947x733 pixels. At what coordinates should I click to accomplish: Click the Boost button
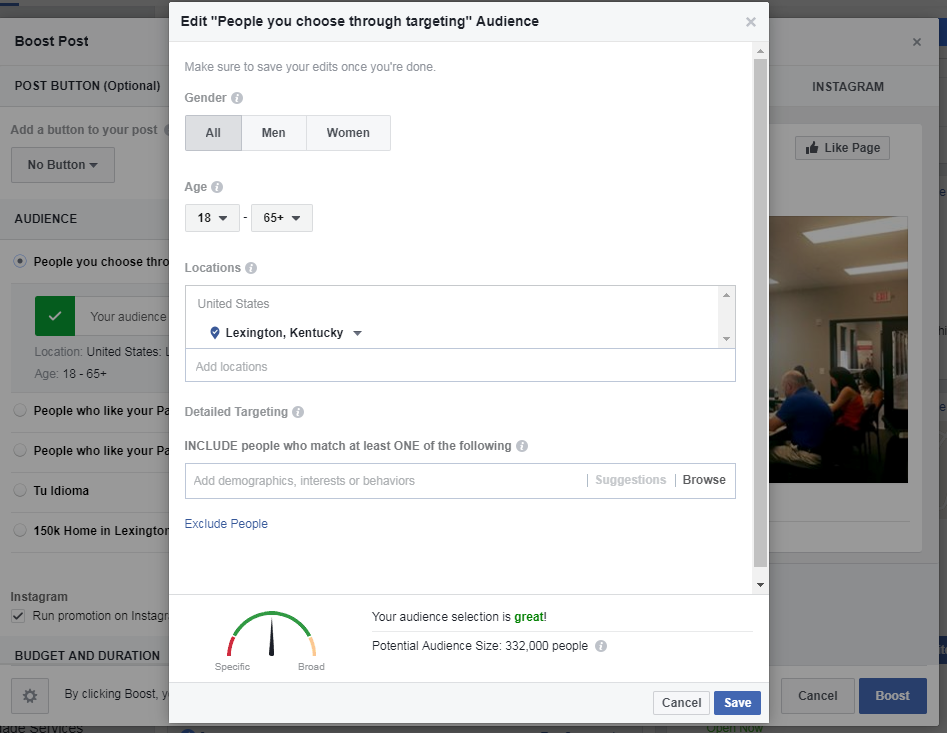tap(893, 696)
